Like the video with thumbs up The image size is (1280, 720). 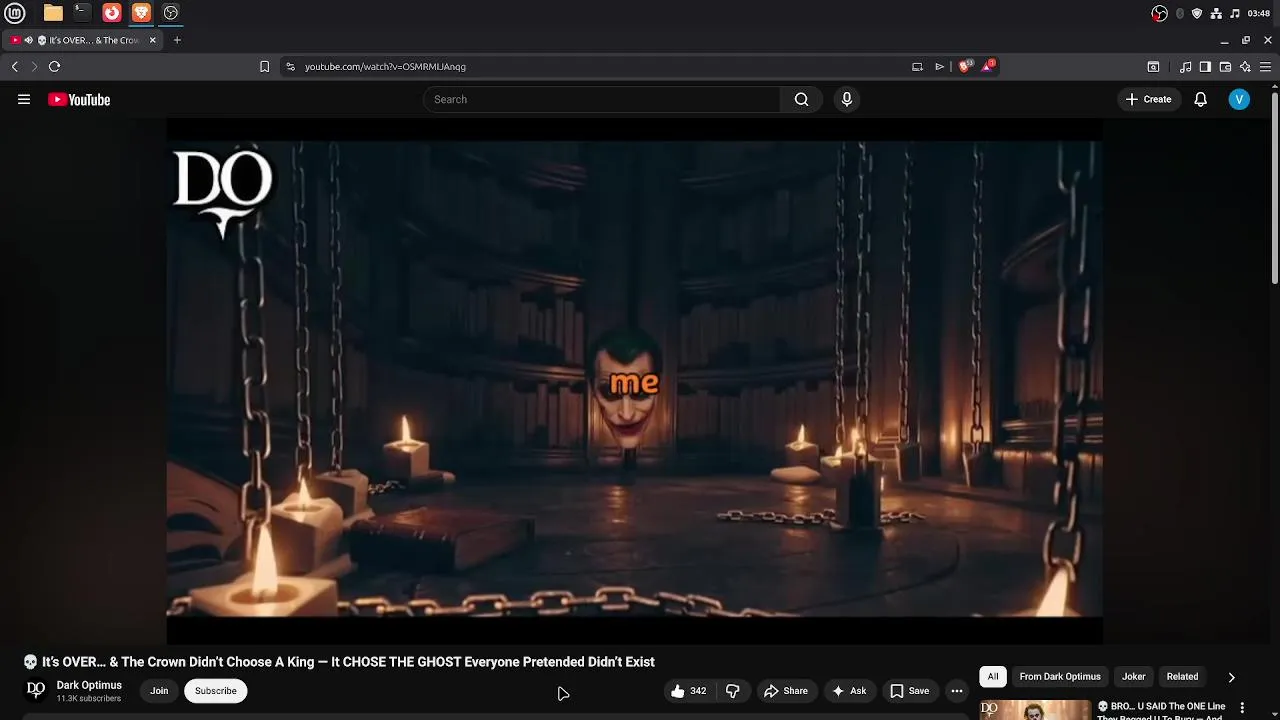click(689, 691)
